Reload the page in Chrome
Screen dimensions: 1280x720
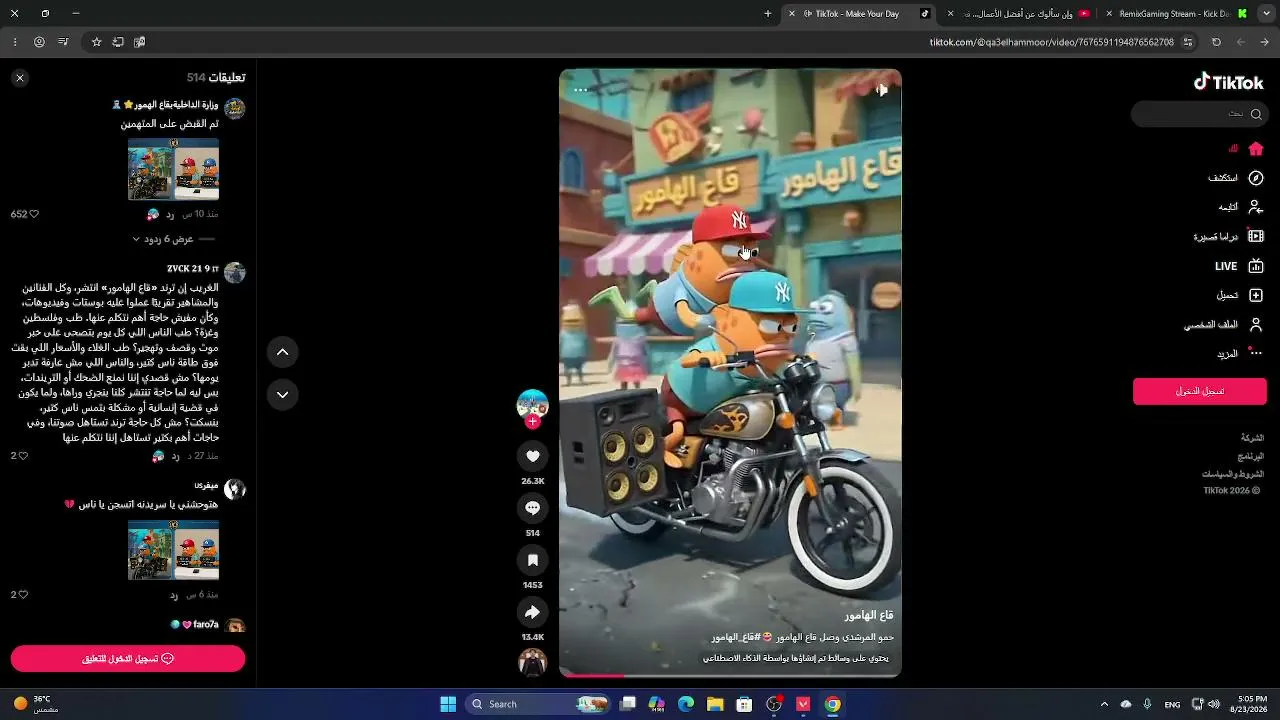coord(1216,42)
